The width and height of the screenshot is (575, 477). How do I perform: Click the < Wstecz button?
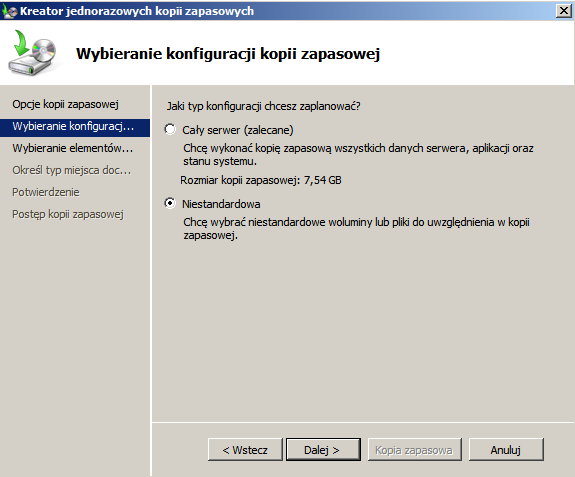245,450
